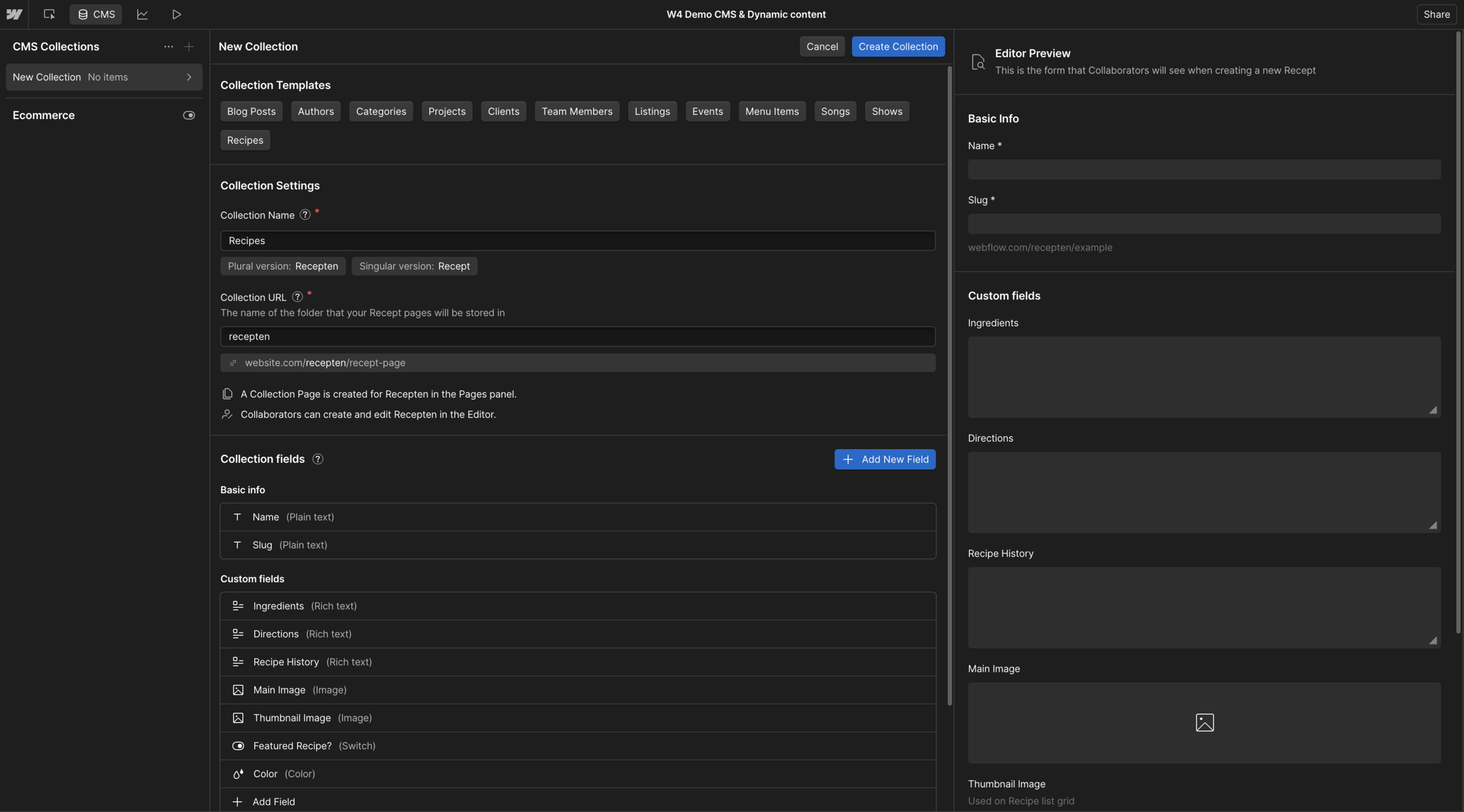Image resolution: width=1464 pixels, height=812 pixels.
Task: Click Collection URL help question mark
Action: point(297,297)
